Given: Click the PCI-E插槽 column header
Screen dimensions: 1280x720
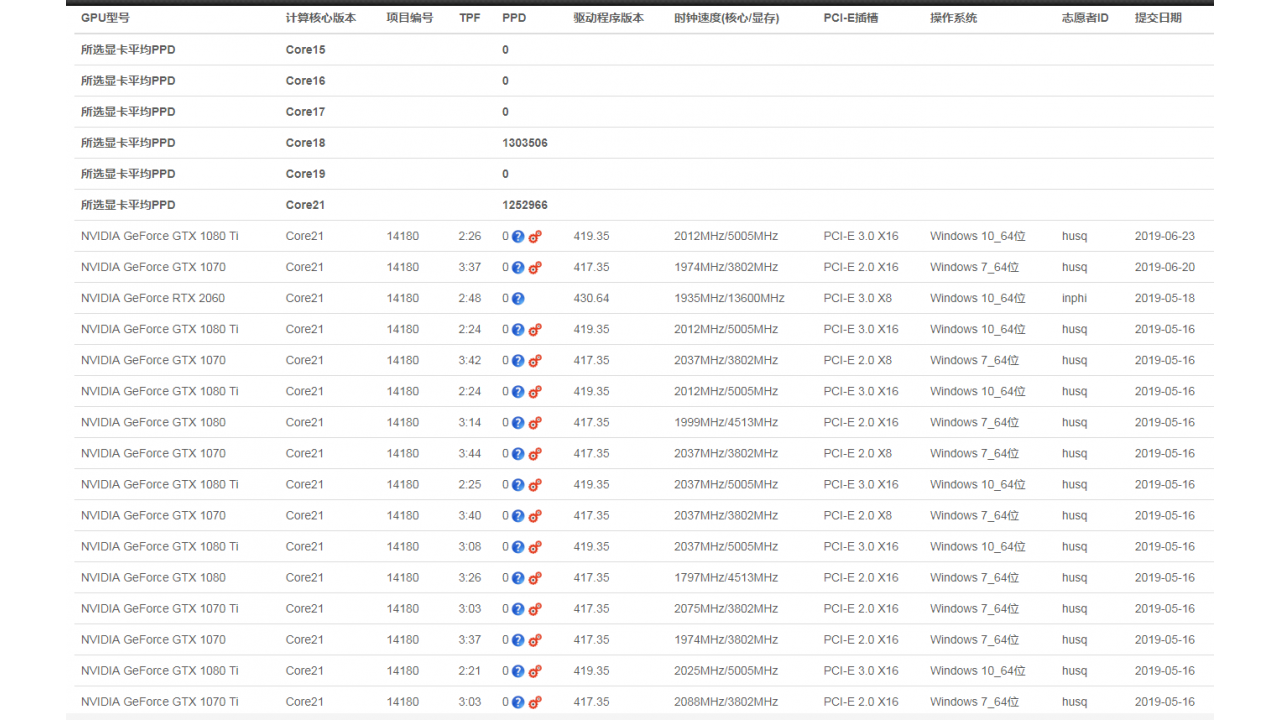Looking at the screenshot, I should (x=851, y=18).
